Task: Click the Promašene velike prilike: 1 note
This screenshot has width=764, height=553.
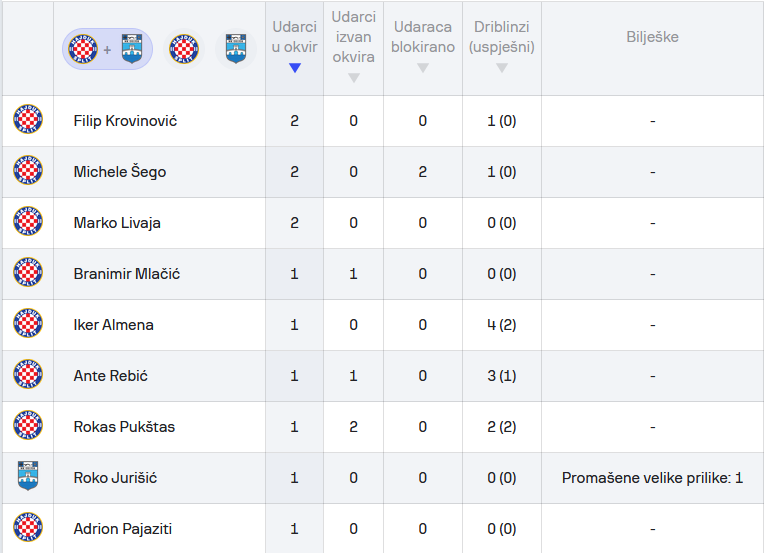Action: pyautogui.click(x=652, y=478)
